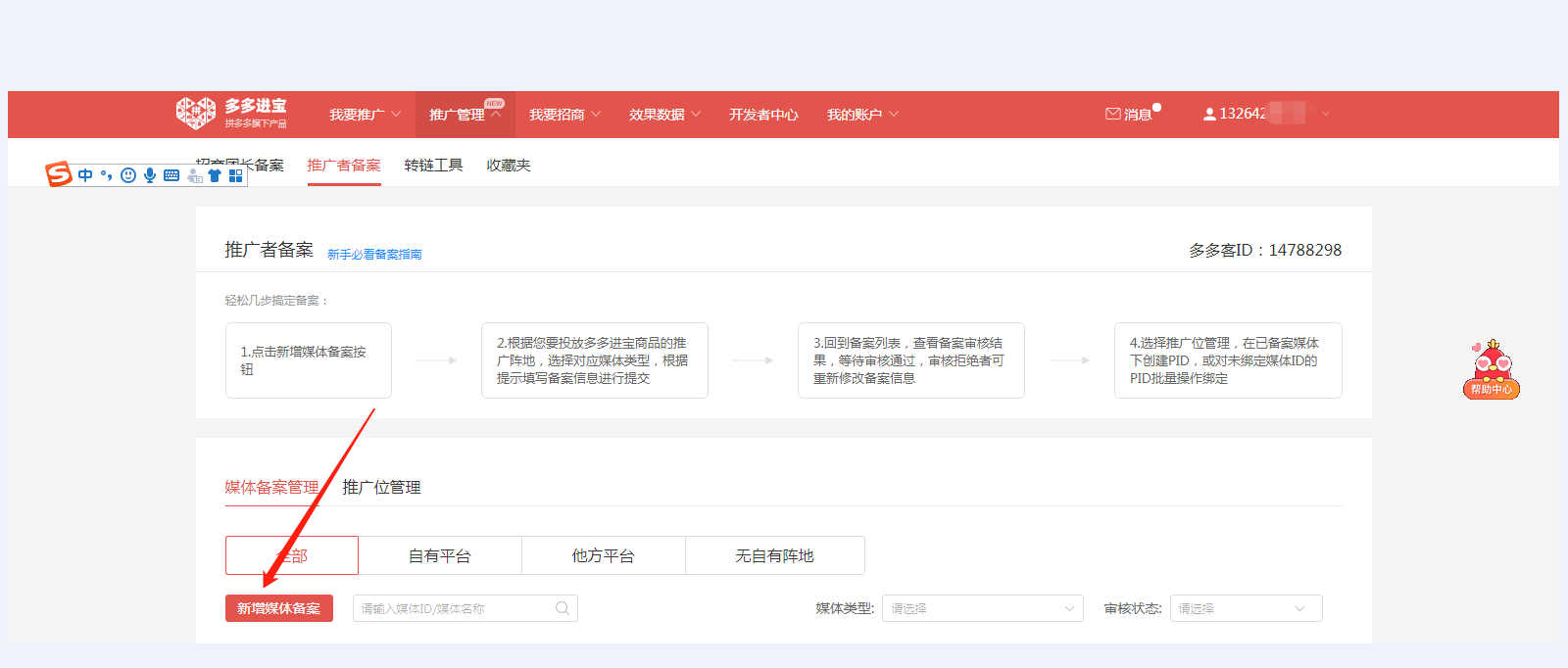Screen dimensions: 1568x668
Task: Switch to the 推广位管理 tab
Action: pyautogui.click(x=381, y=487)
